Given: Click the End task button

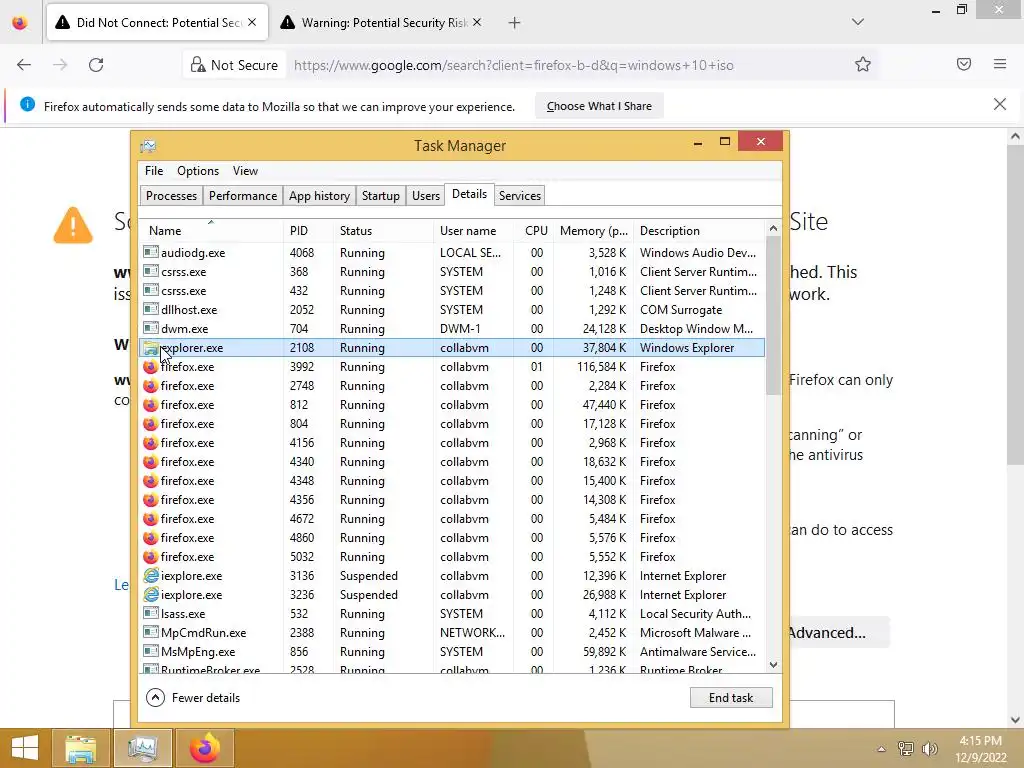Looking at the screenshot, I should (731, 697).
